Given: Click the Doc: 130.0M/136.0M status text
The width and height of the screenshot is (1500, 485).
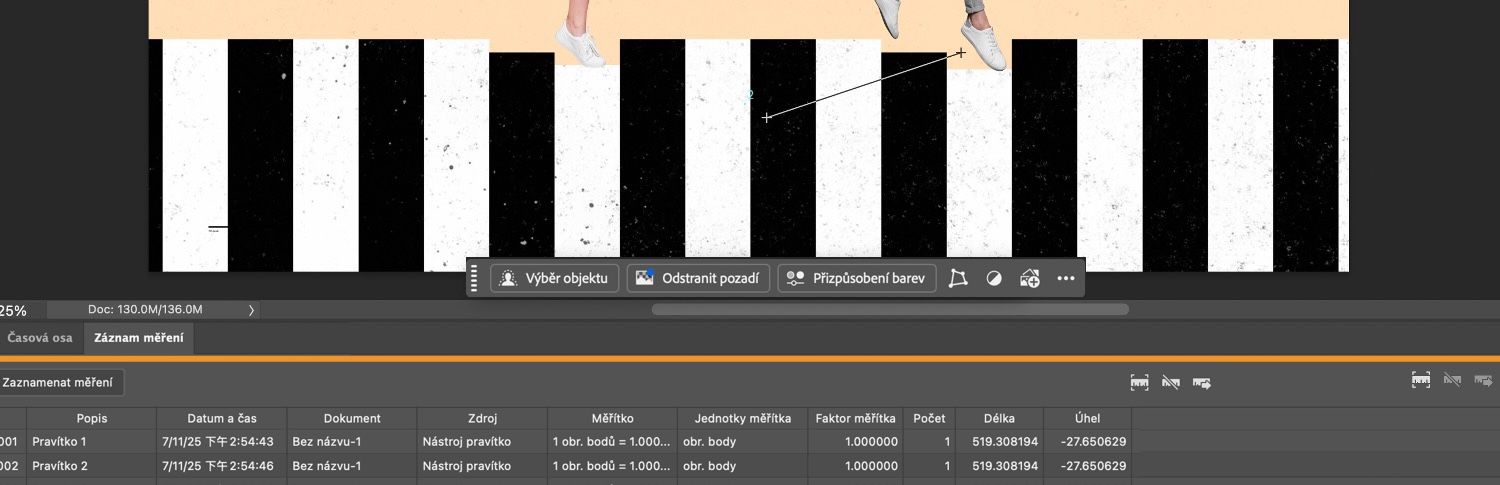Looking at the screenshot, I should pos(145,310).
